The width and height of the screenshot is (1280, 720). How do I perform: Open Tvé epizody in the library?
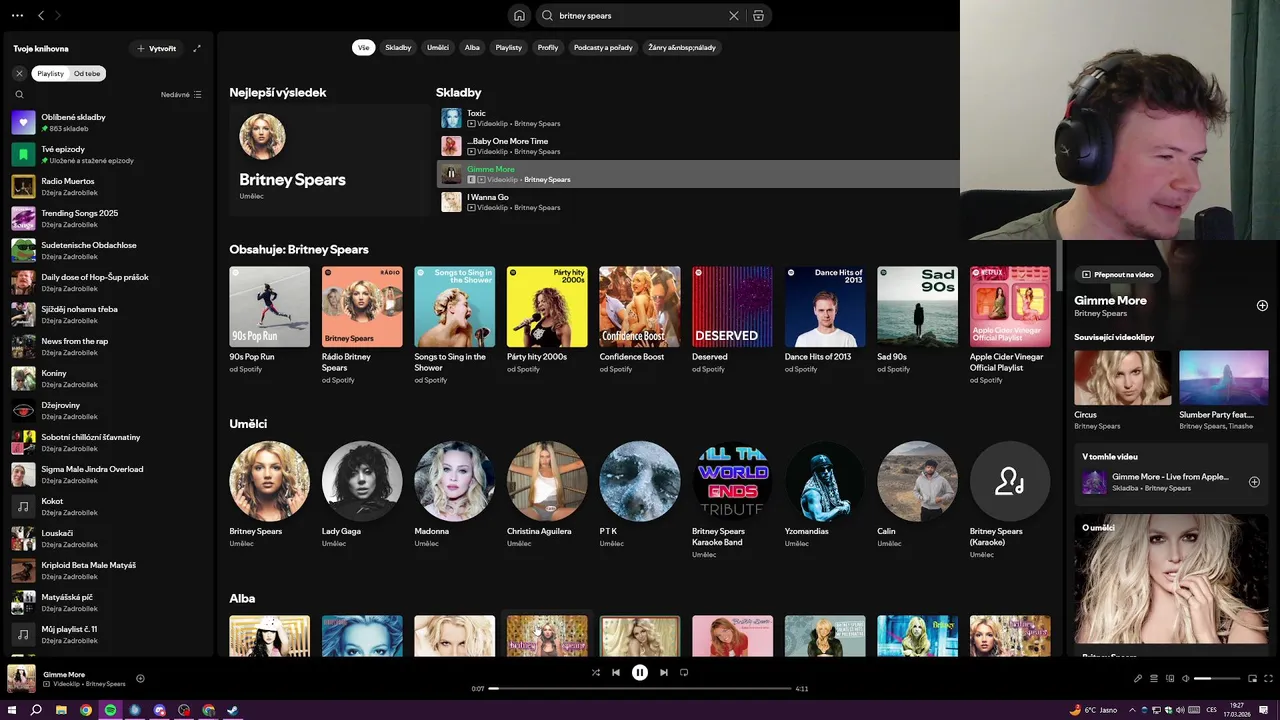(x=107, y=154)
